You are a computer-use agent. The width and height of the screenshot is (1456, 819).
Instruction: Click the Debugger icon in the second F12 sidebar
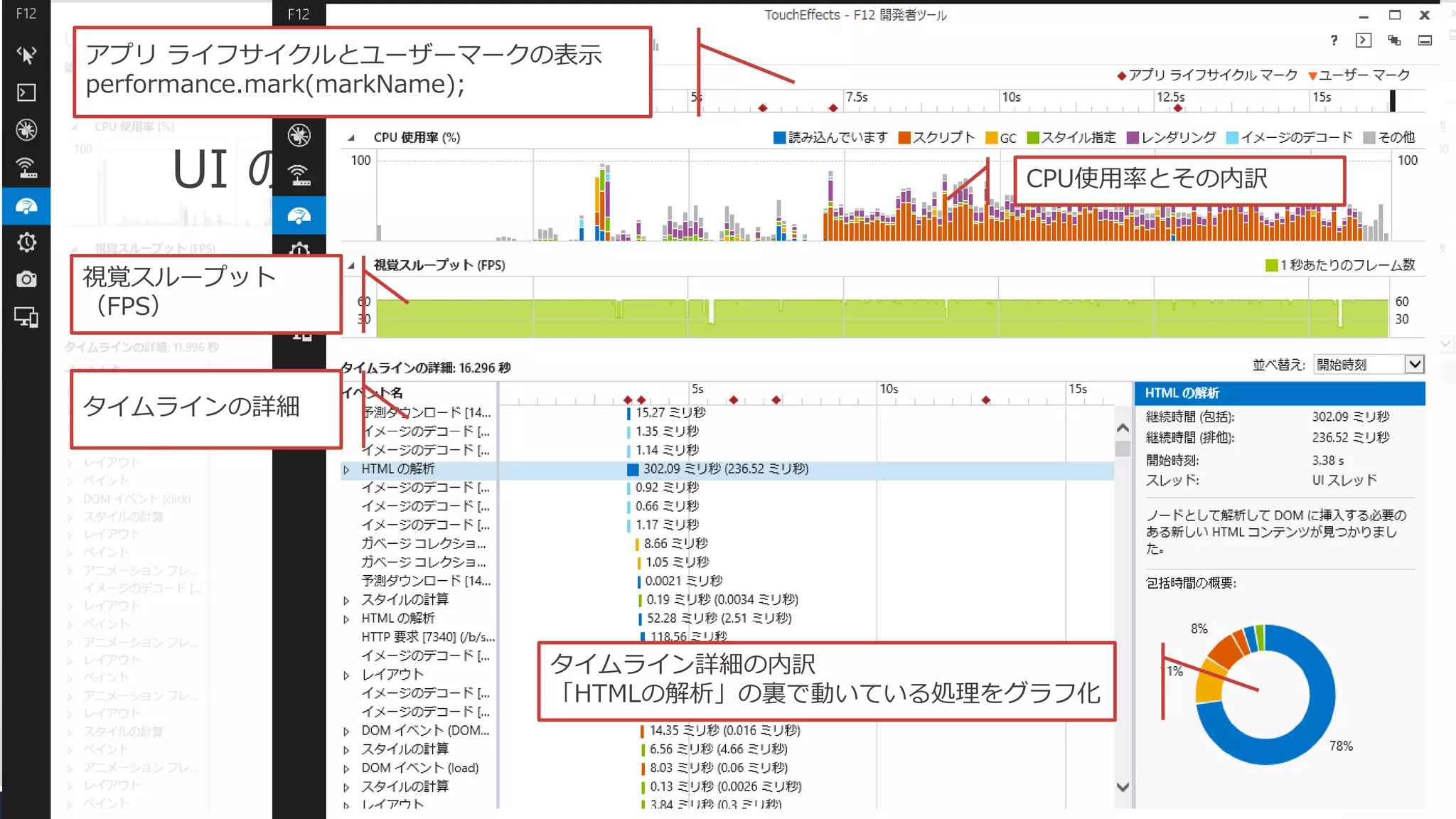pos(299,135)
